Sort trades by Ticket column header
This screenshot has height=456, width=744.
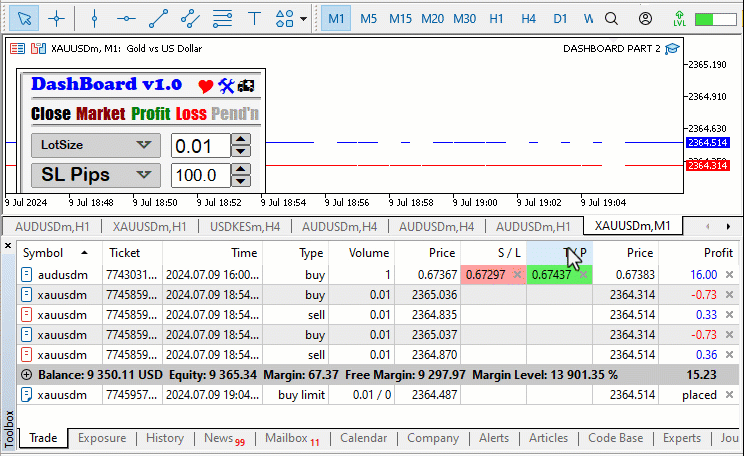click(x=132, y=253)
